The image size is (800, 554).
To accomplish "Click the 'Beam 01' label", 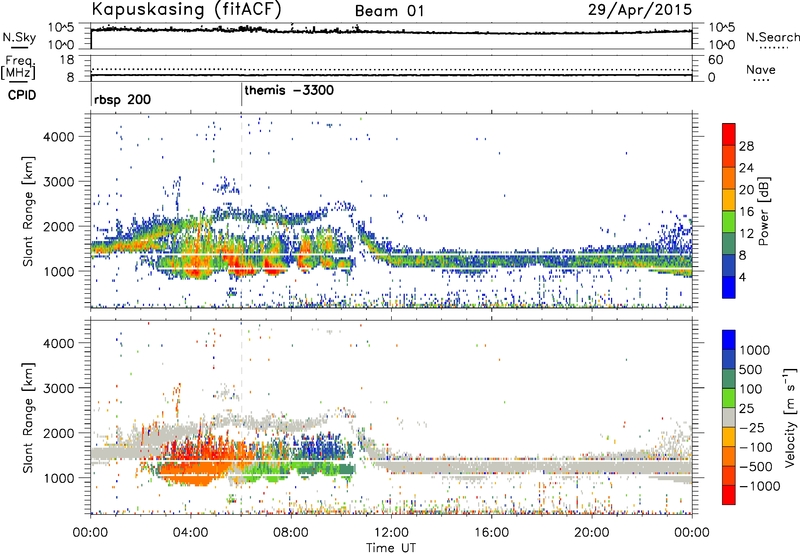I will tap(389, 11).
